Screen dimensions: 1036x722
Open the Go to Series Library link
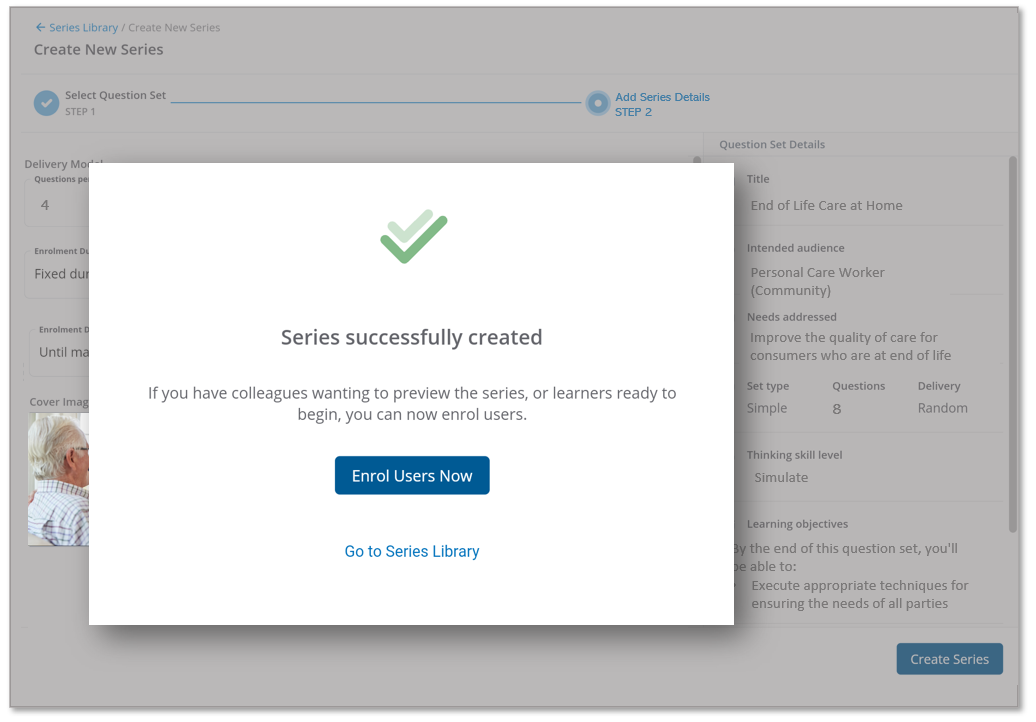click(412, 551)
